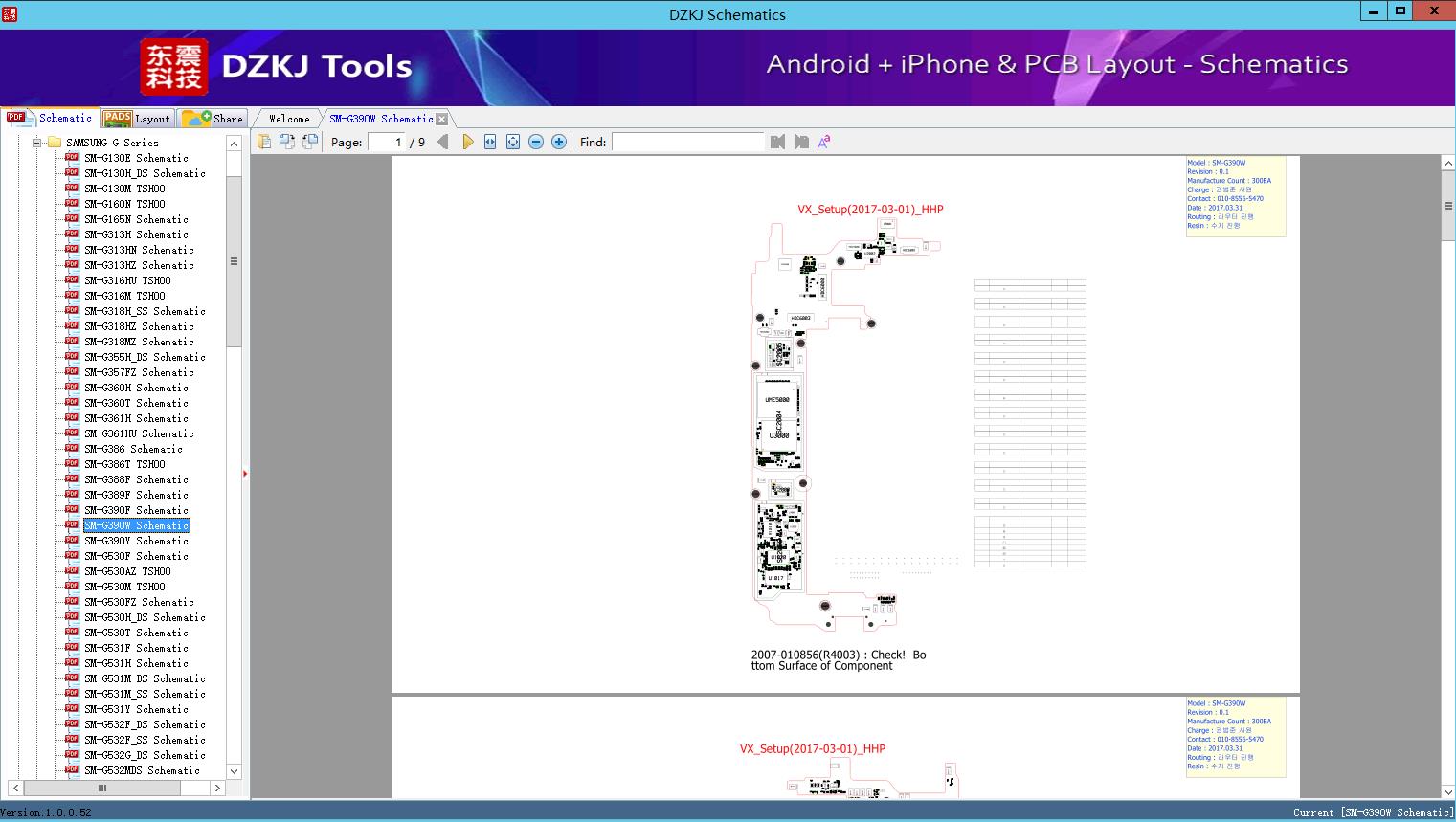Fit whole page in view
This screenshot has height=822, width=1456.
pos(513,142)
